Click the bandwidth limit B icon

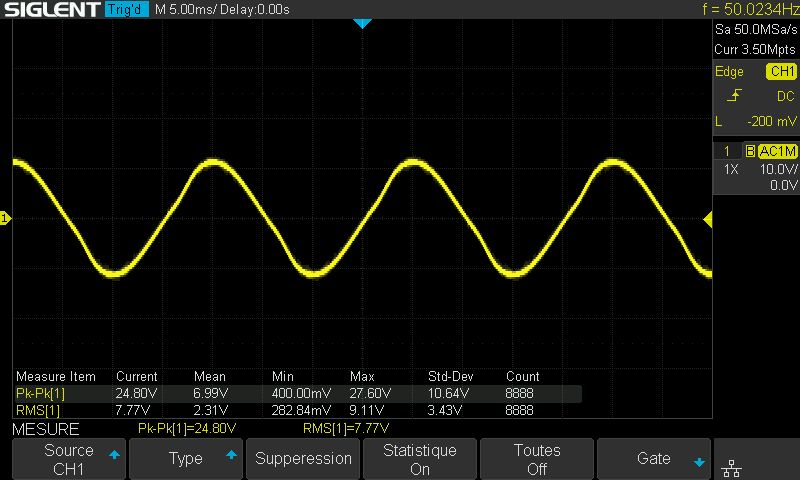point(750,151)
